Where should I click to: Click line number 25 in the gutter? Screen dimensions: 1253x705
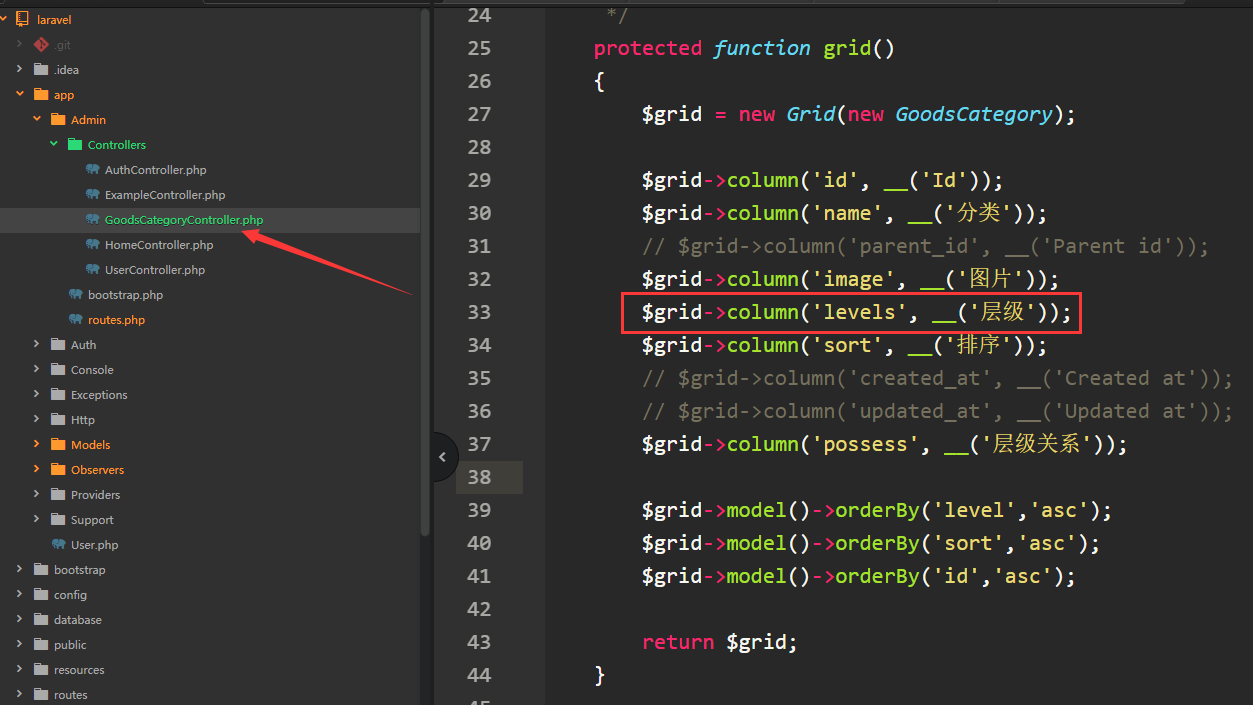pyautogui.click(x=479, y=48)
